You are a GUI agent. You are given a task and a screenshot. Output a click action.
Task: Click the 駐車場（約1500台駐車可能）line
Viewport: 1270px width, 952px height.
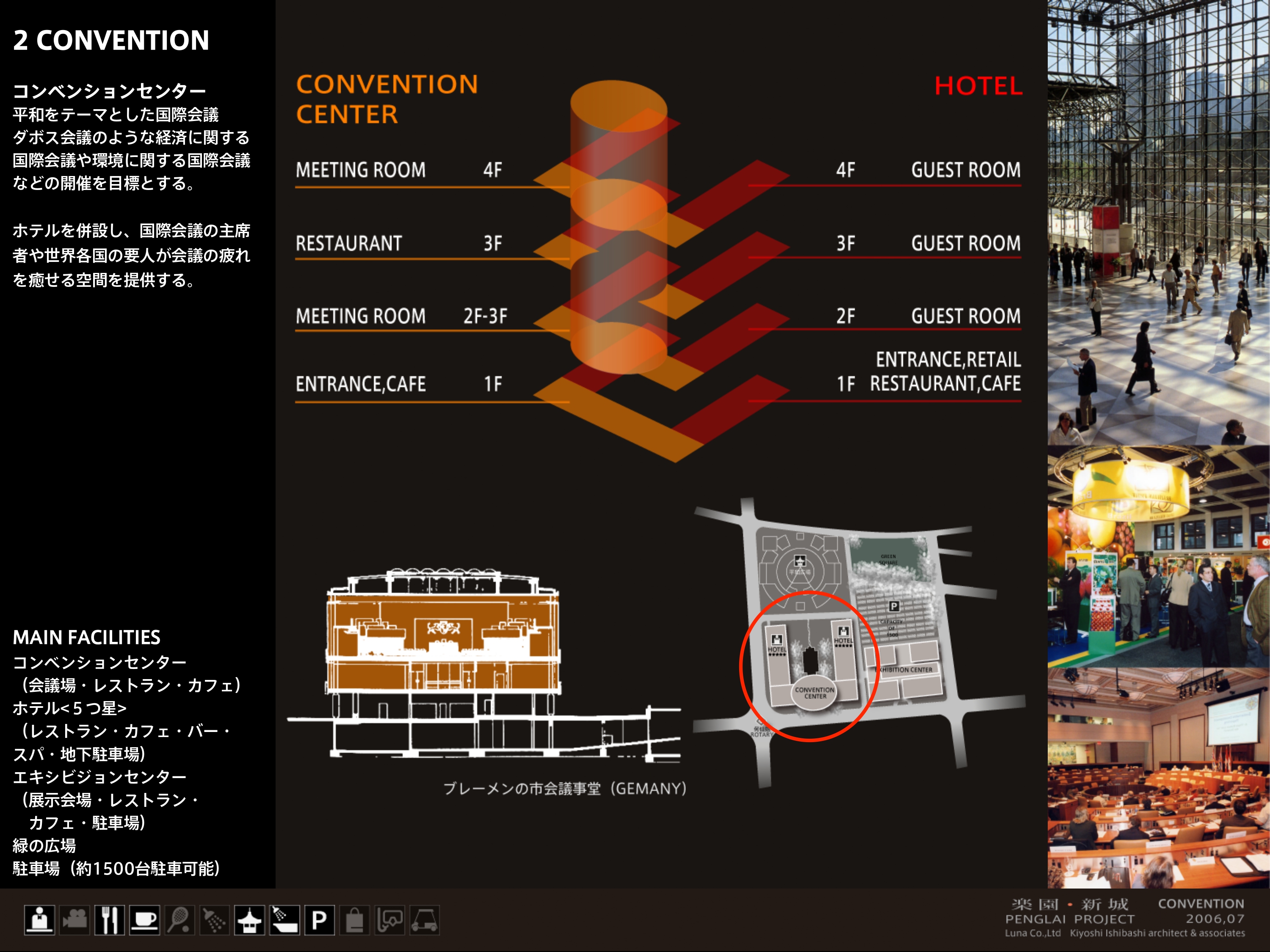click(x=116, y=868)
